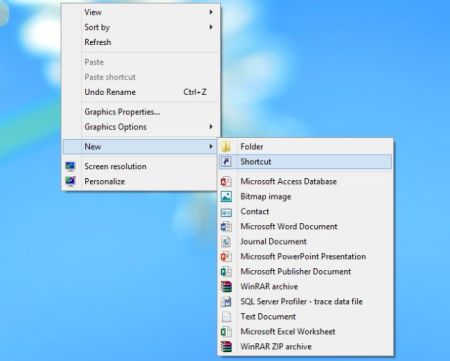Click the SQL Server Profiler trace icon

coord(226,302)
